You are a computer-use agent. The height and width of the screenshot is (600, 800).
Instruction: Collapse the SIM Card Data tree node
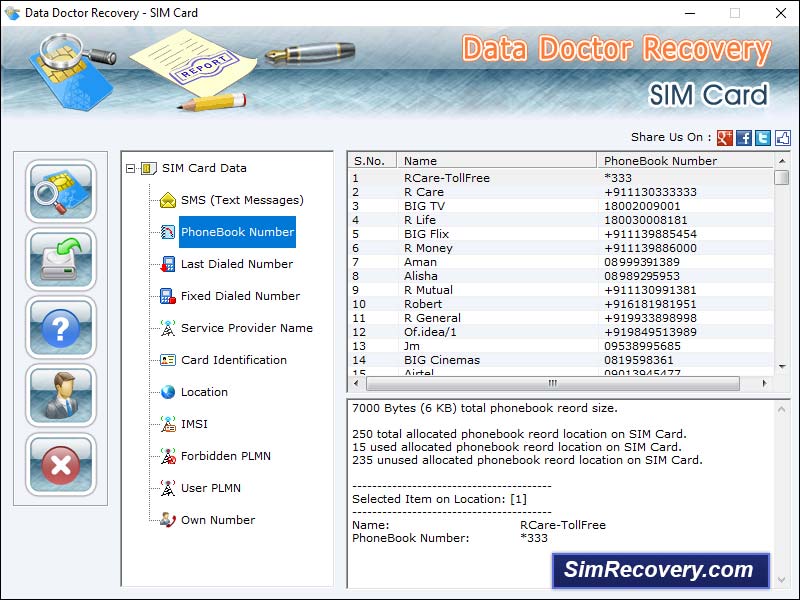[x=131, y=168]
